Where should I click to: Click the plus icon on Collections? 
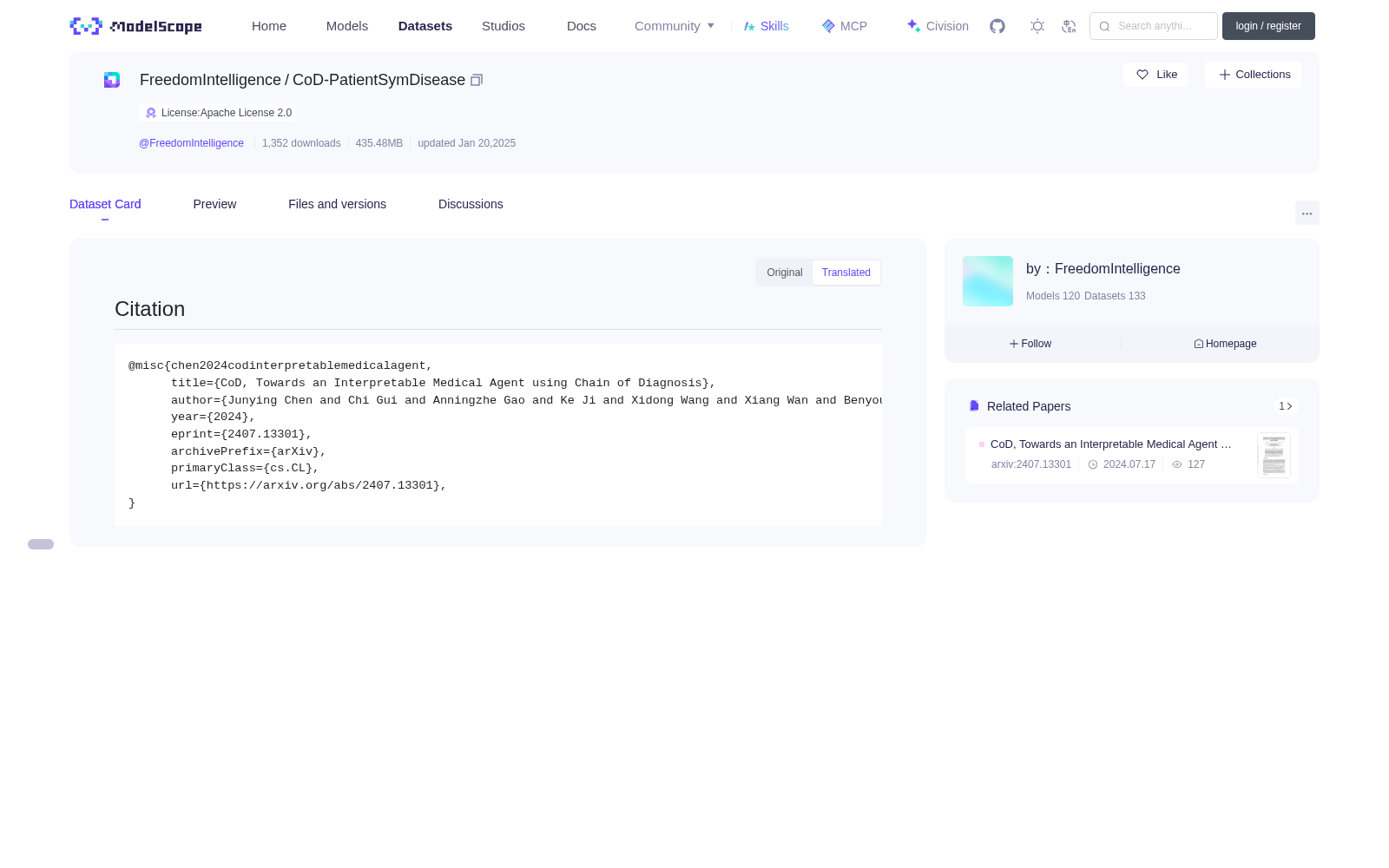[x=1225, y=75]
